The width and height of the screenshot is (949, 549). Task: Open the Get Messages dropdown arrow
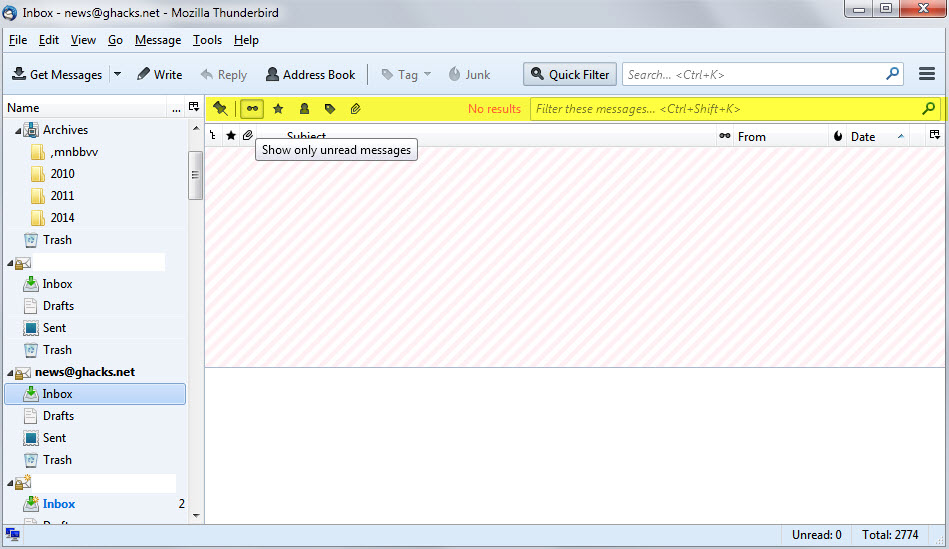(117, 74)
